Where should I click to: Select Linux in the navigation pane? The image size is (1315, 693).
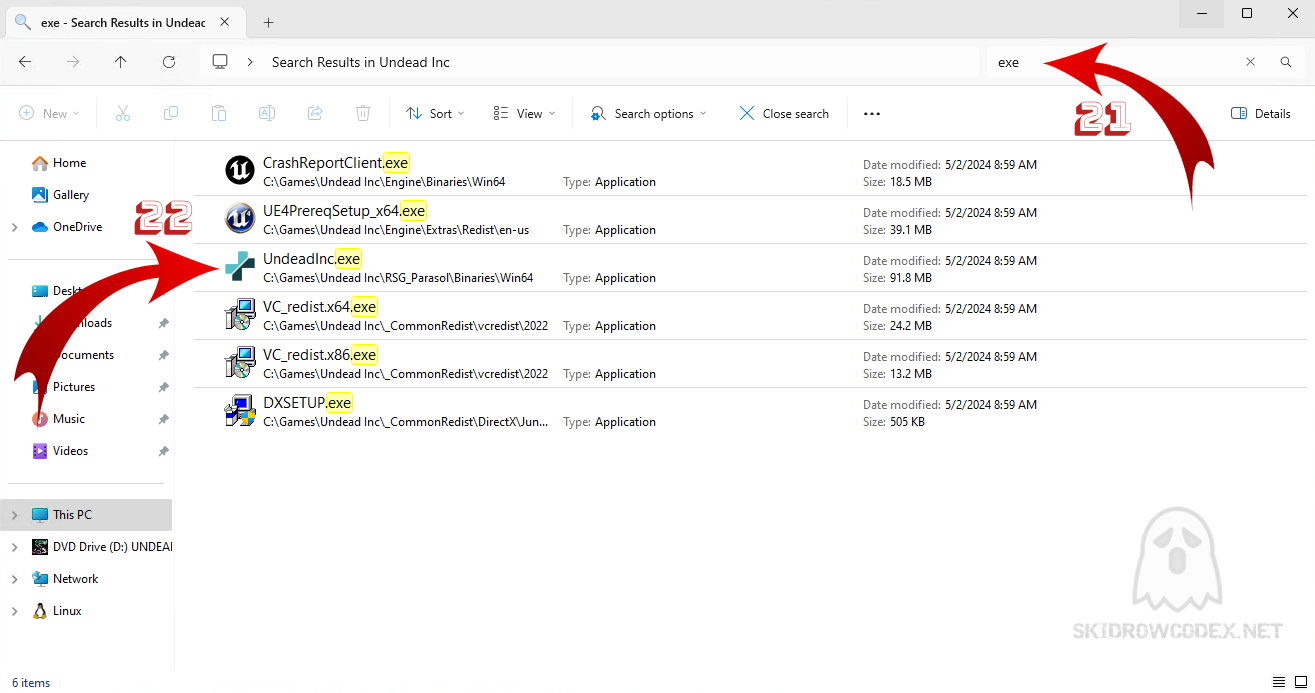click(67, 611)
